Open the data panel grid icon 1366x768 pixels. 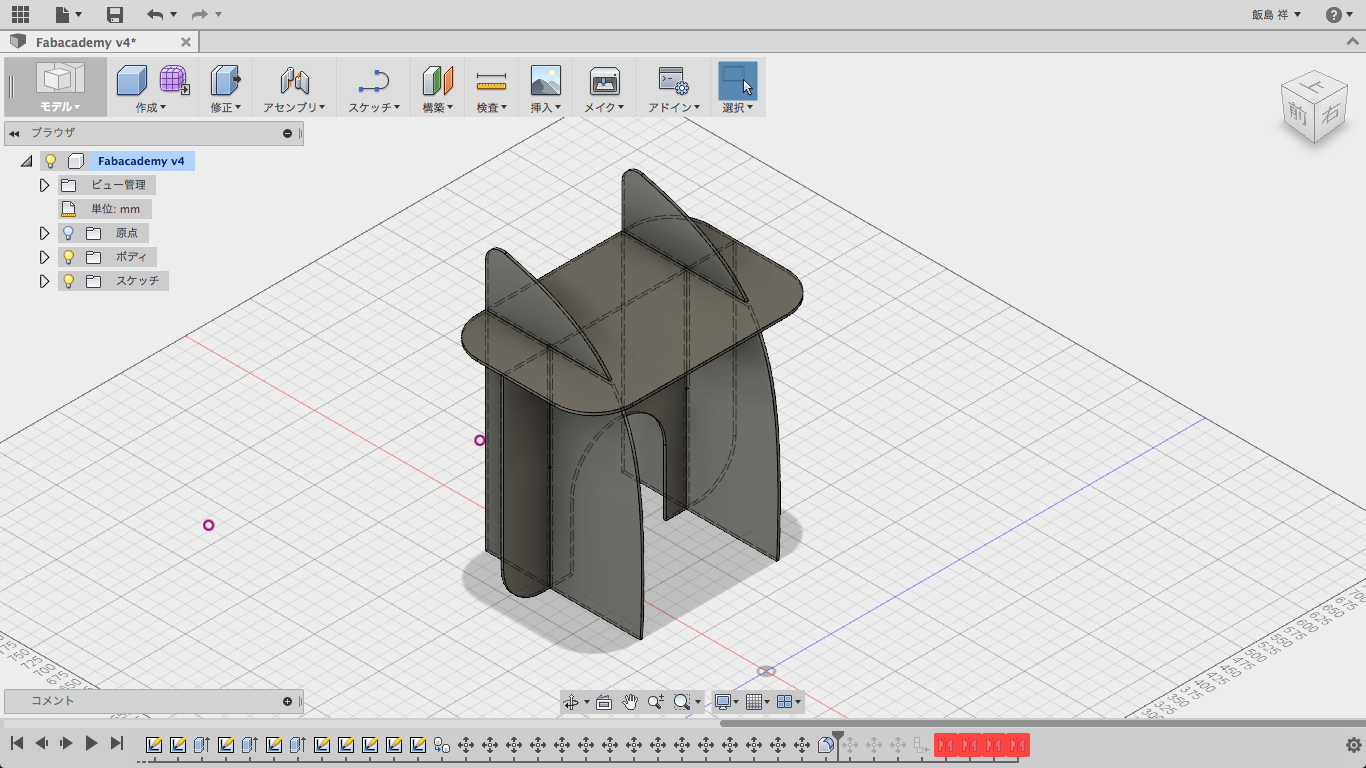[x=20, y=14]
